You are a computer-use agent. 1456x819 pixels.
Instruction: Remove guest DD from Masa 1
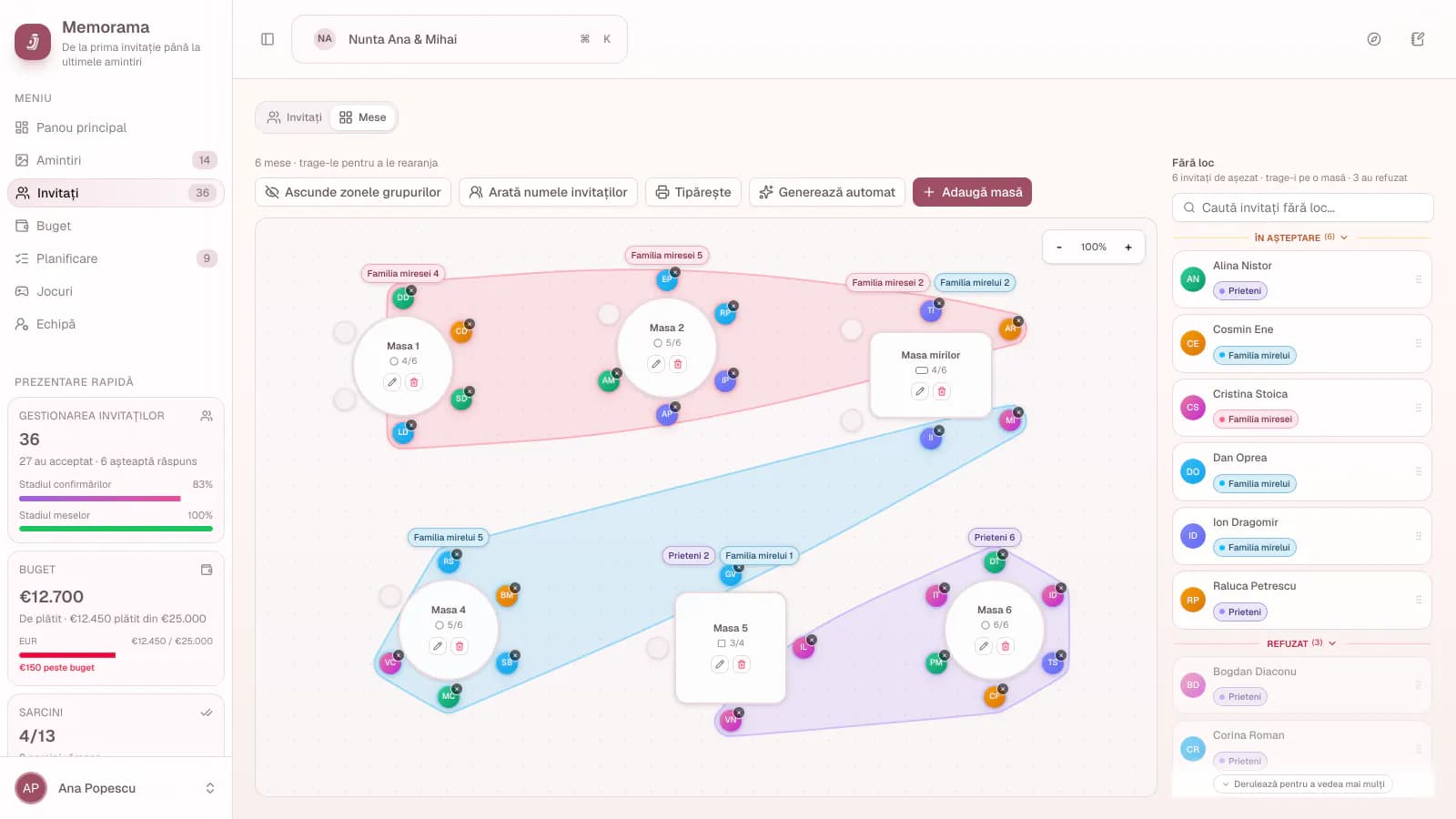[x=411, y=290]
